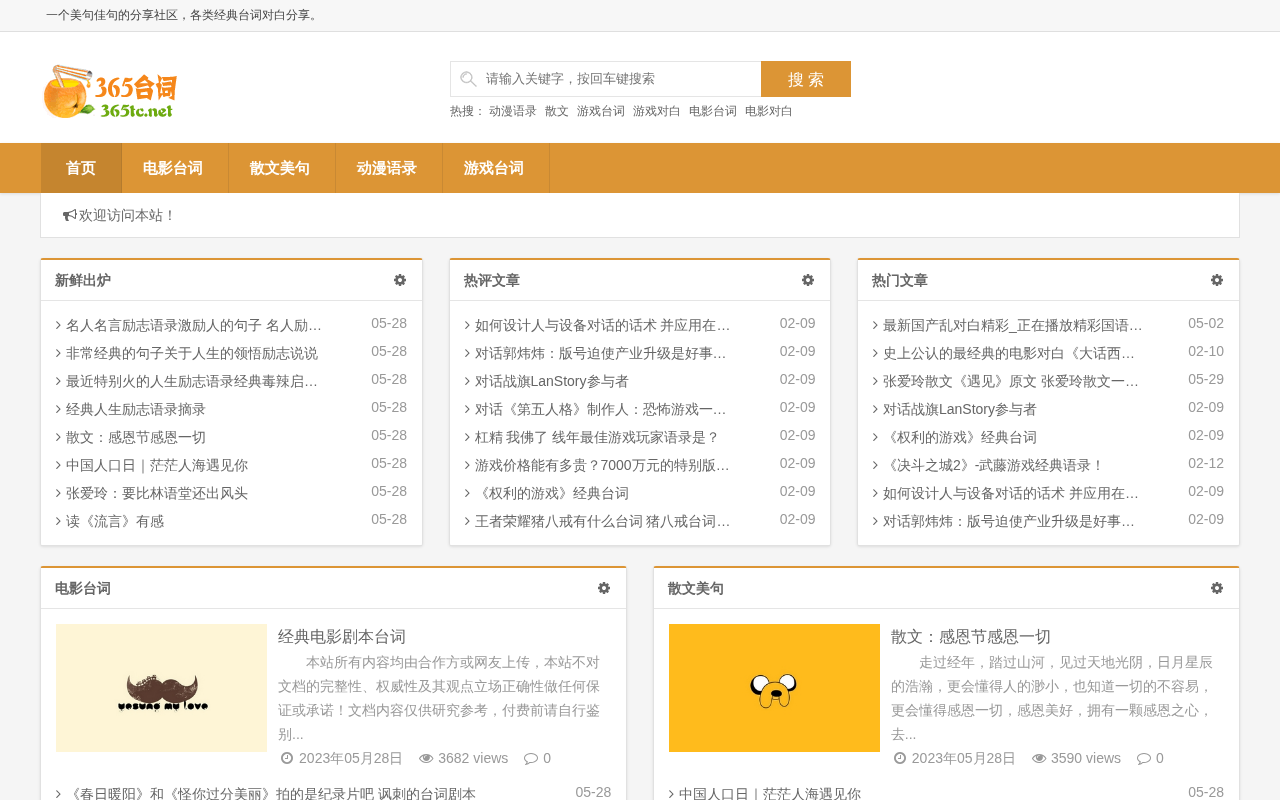The height and width of the screenshot is (800, 1280).
Task: Open the yellow Jake cartoon thumbnail
Action: (x=774, y=688)
